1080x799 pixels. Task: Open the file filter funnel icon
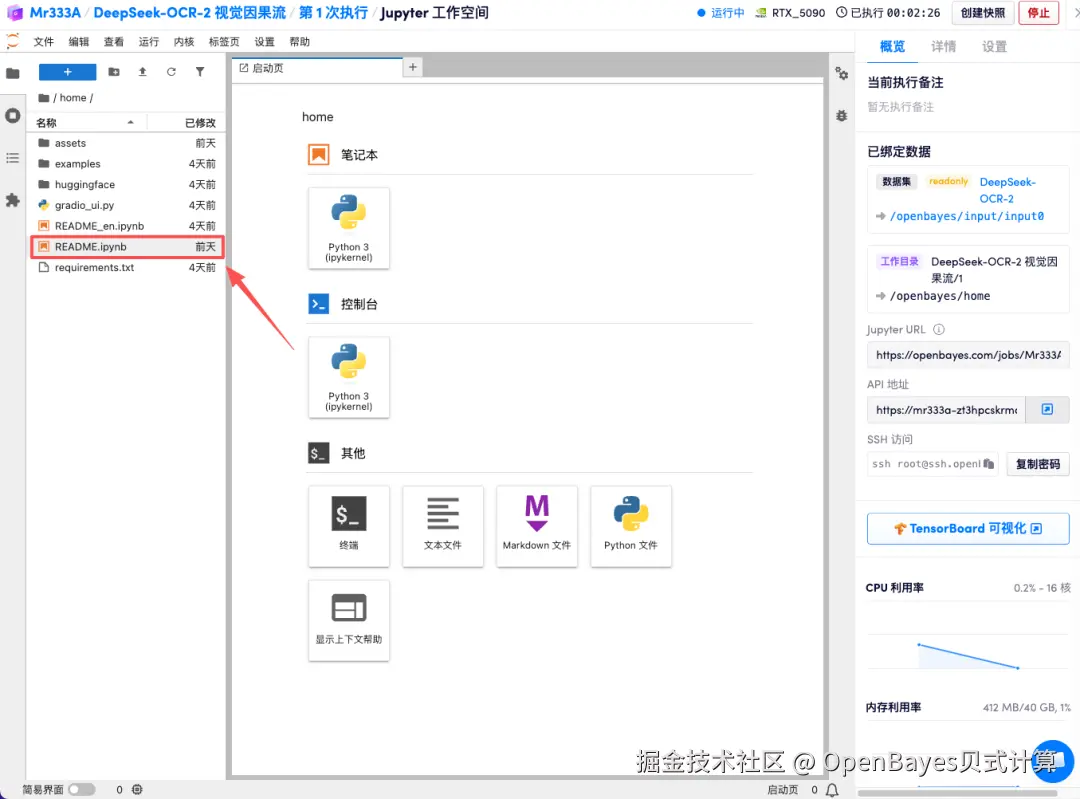[x=200, y=72]
